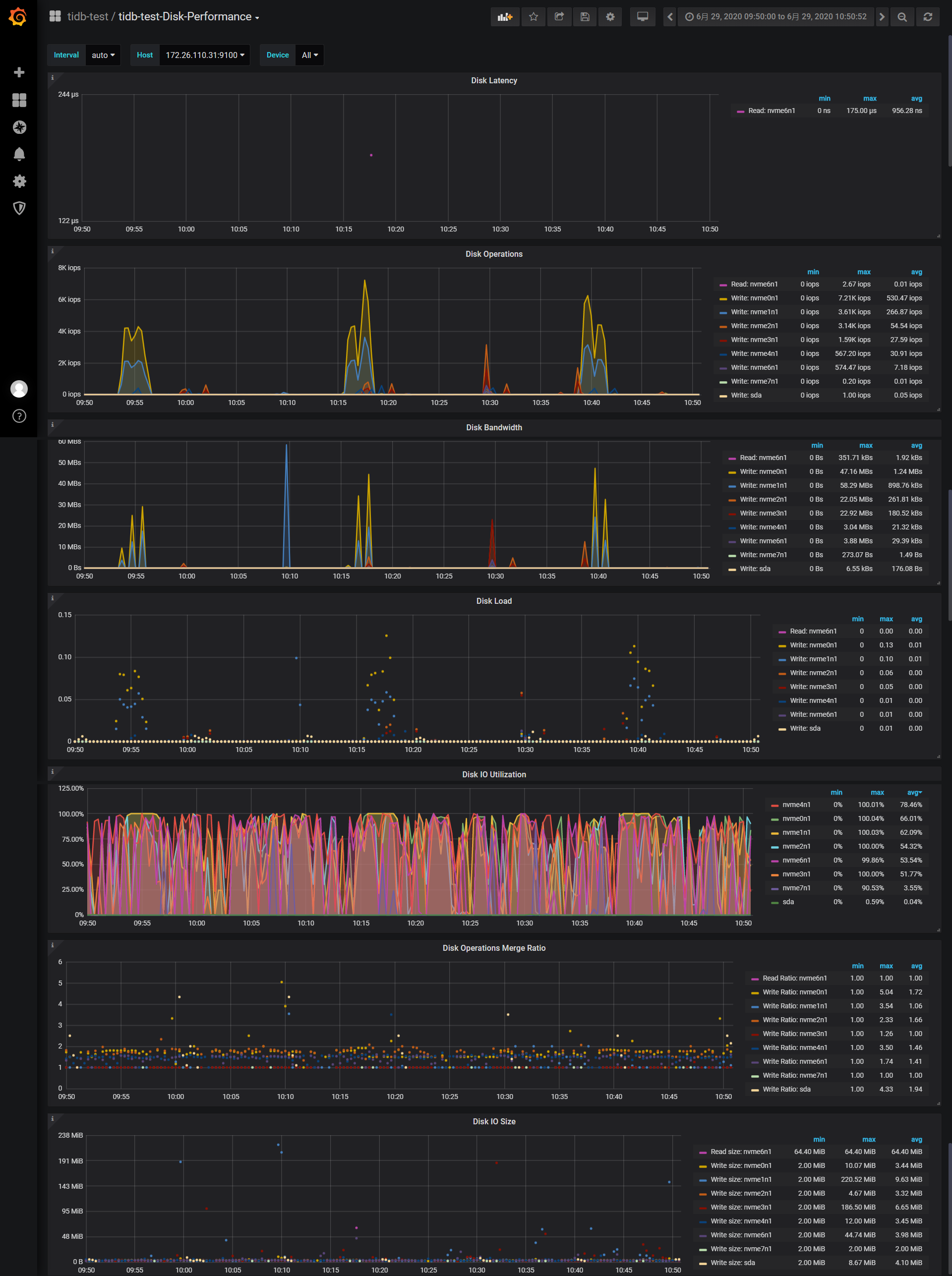Open the Disk Latency panel title menu
The height and width of the screenshot is (1276, 952).
493,81
